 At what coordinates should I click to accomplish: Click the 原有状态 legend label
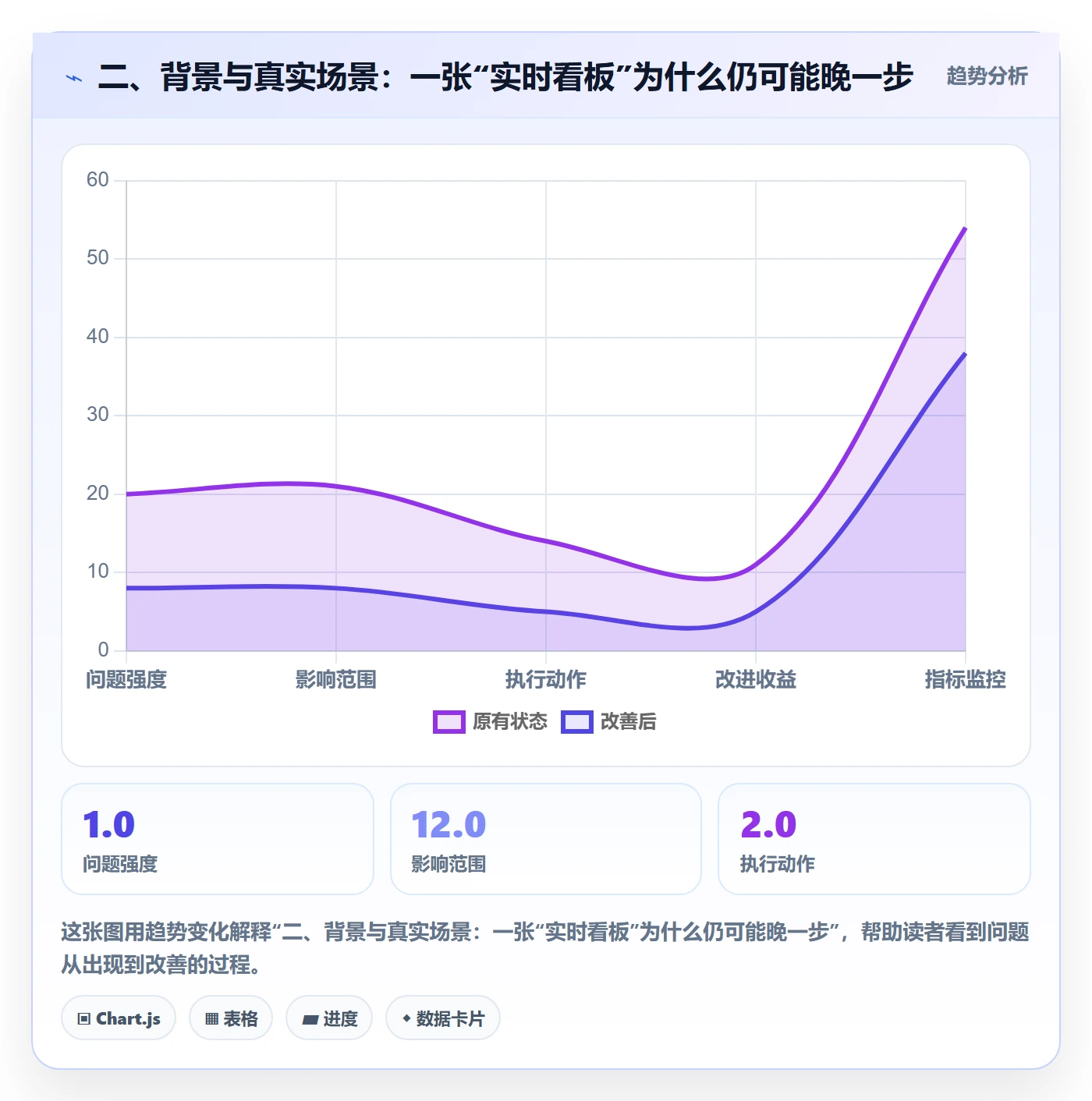coord(510,722)
